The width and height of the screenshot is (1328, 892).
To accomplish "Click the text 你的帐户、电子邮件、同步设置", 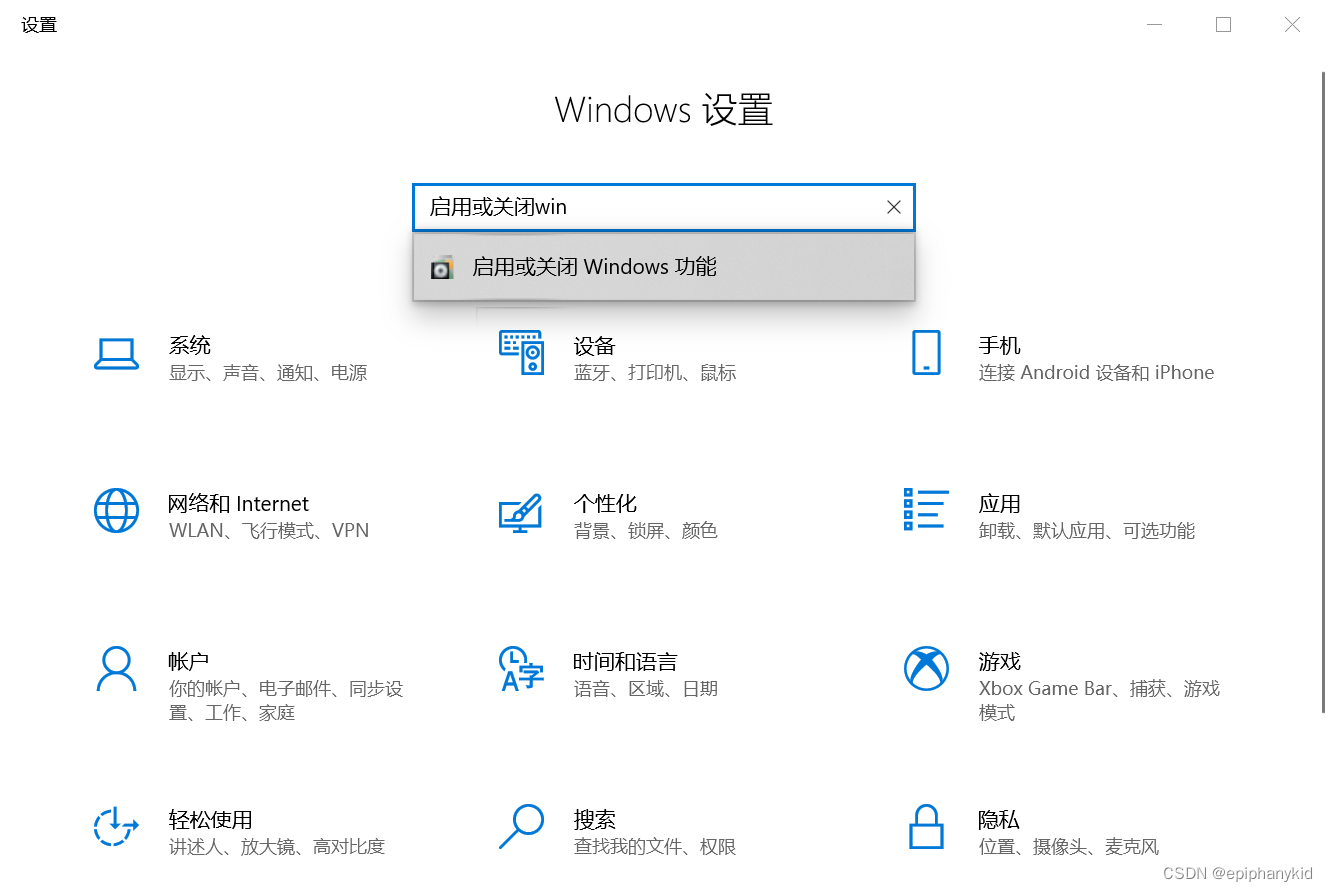I will coord(286,700).
